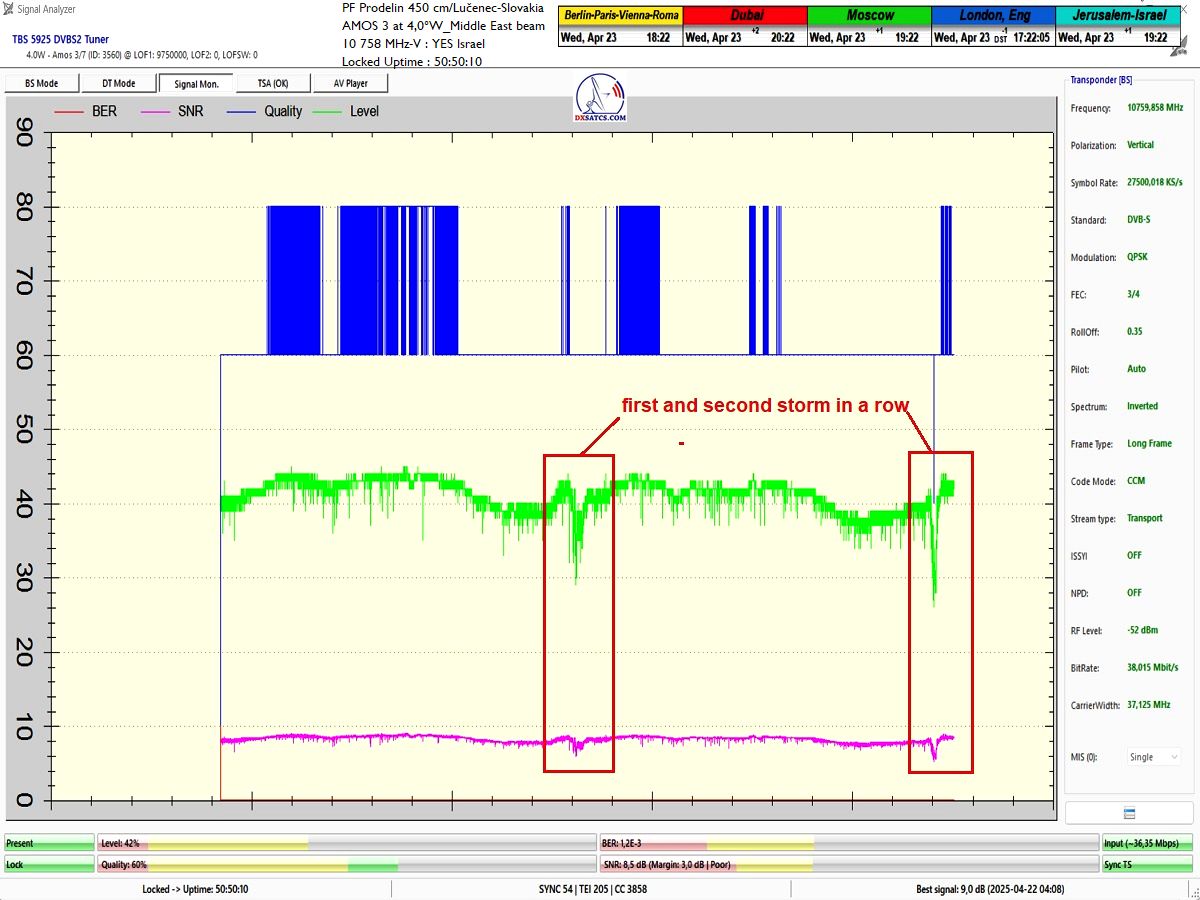
Task: Click the Jerusalem-Israel world clock header
Action: tap(1117, 16)
